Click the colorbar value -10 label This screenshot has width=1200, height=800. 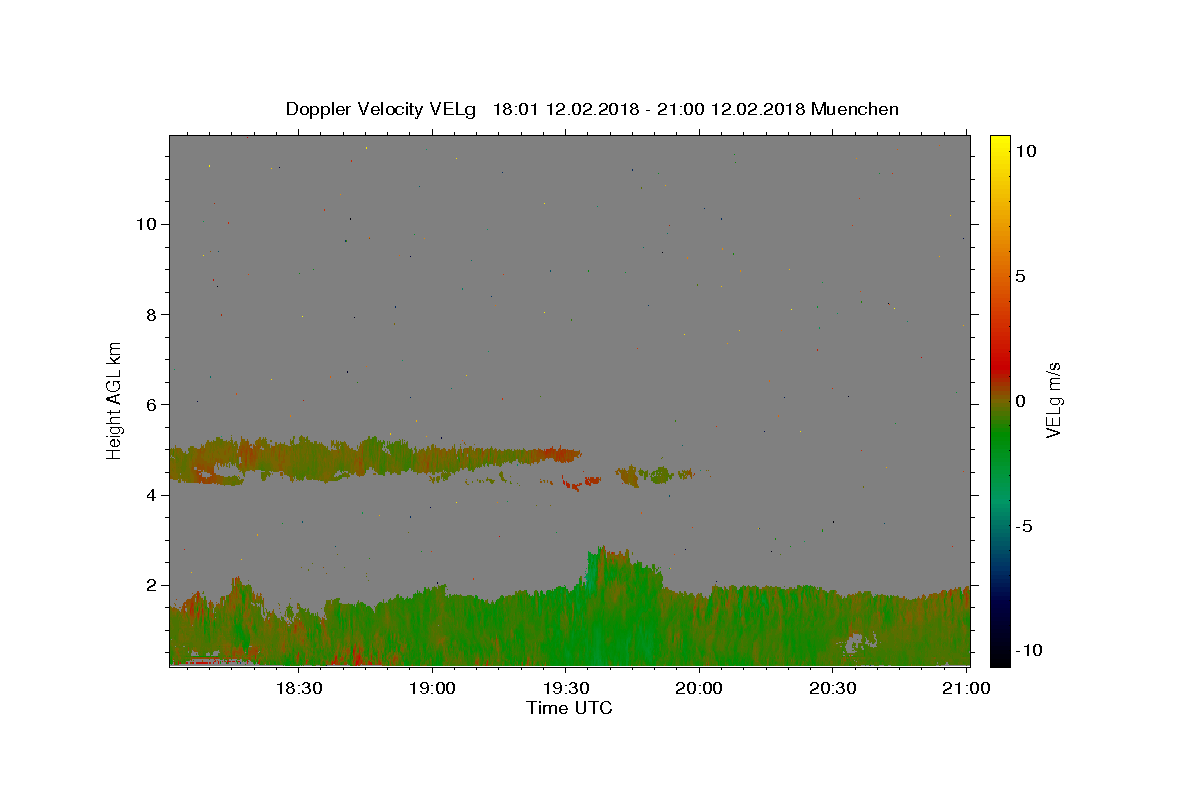[1027, 650]
